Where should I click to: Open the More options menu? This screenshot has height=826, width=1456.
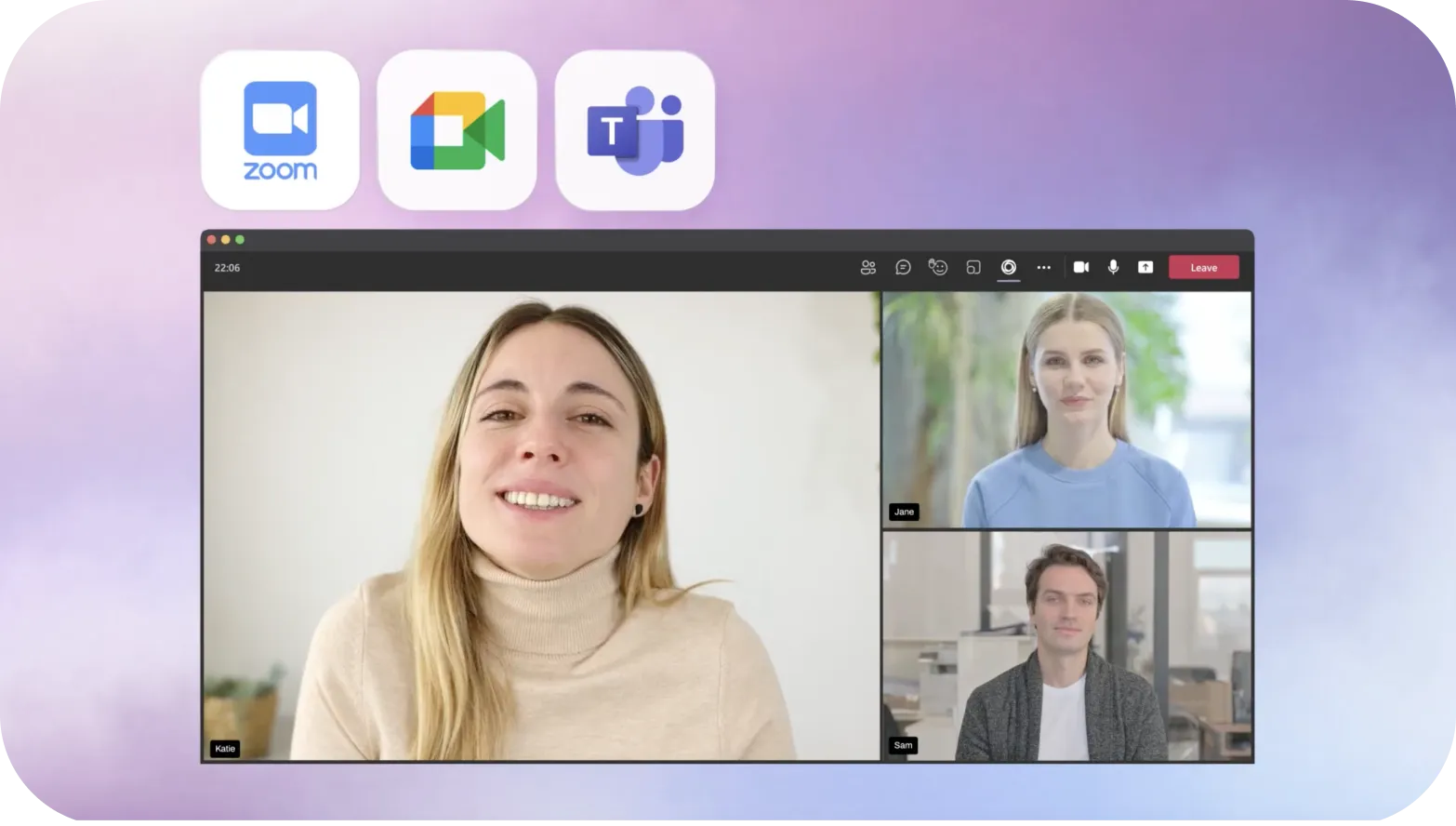tap(1043, 267)
